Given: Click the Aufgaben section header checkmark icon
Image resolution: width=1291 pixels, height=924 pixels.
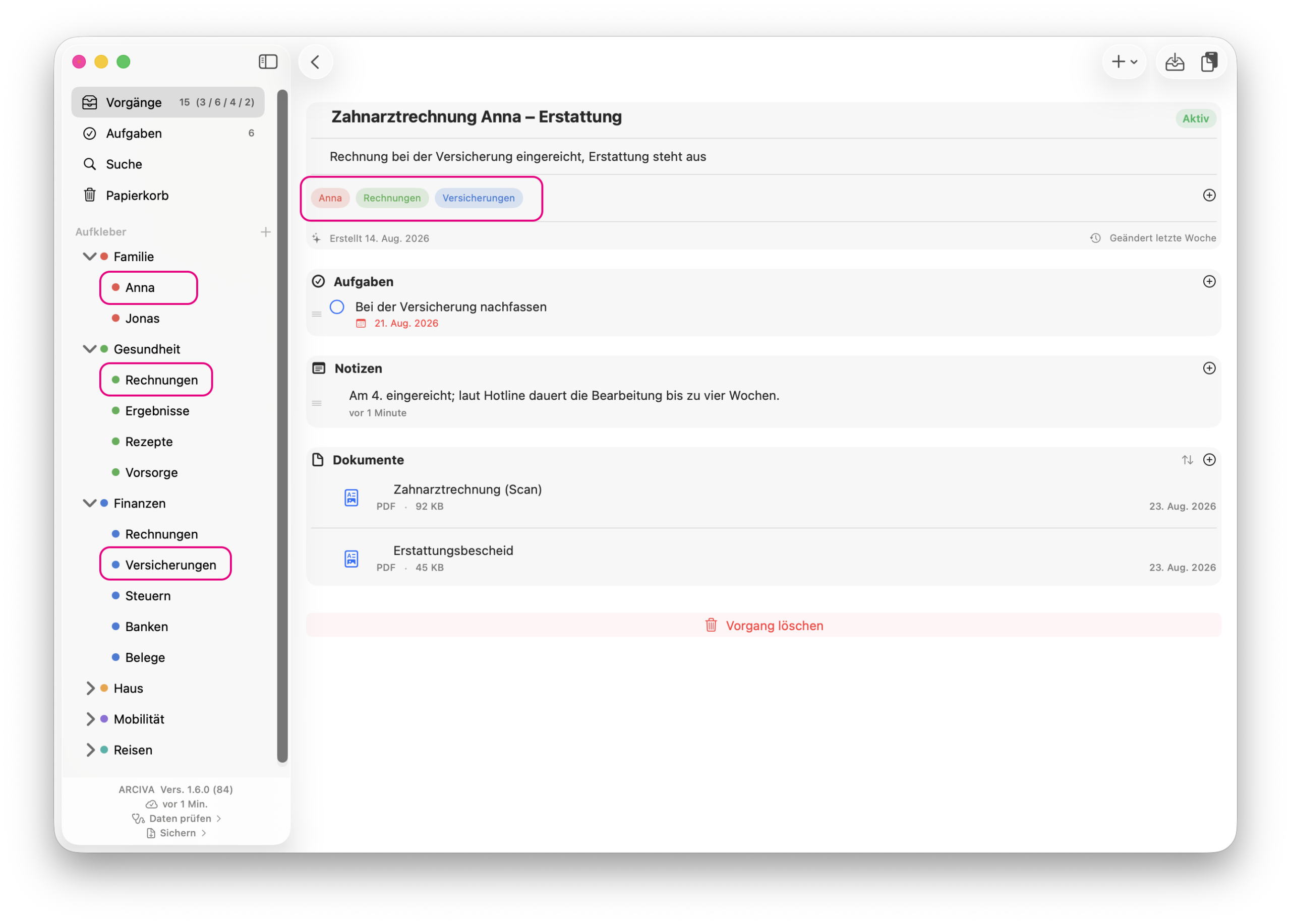Looking at the screenshot, I should tap(319, 282).
